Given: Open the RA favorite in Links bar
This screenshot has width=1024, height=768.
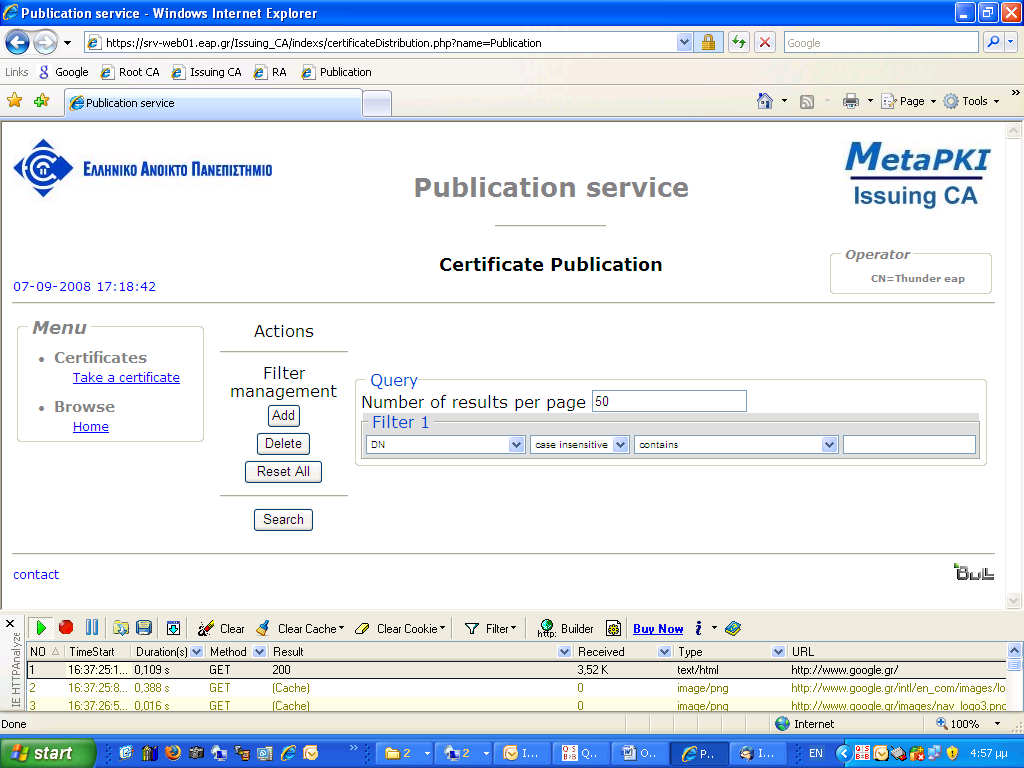Looking at the screenshot, I should click(270, 72).
